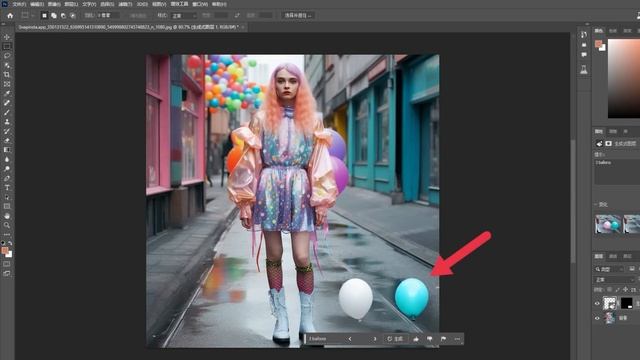Enable Subtract from Selection mode

tap(63, 16)
